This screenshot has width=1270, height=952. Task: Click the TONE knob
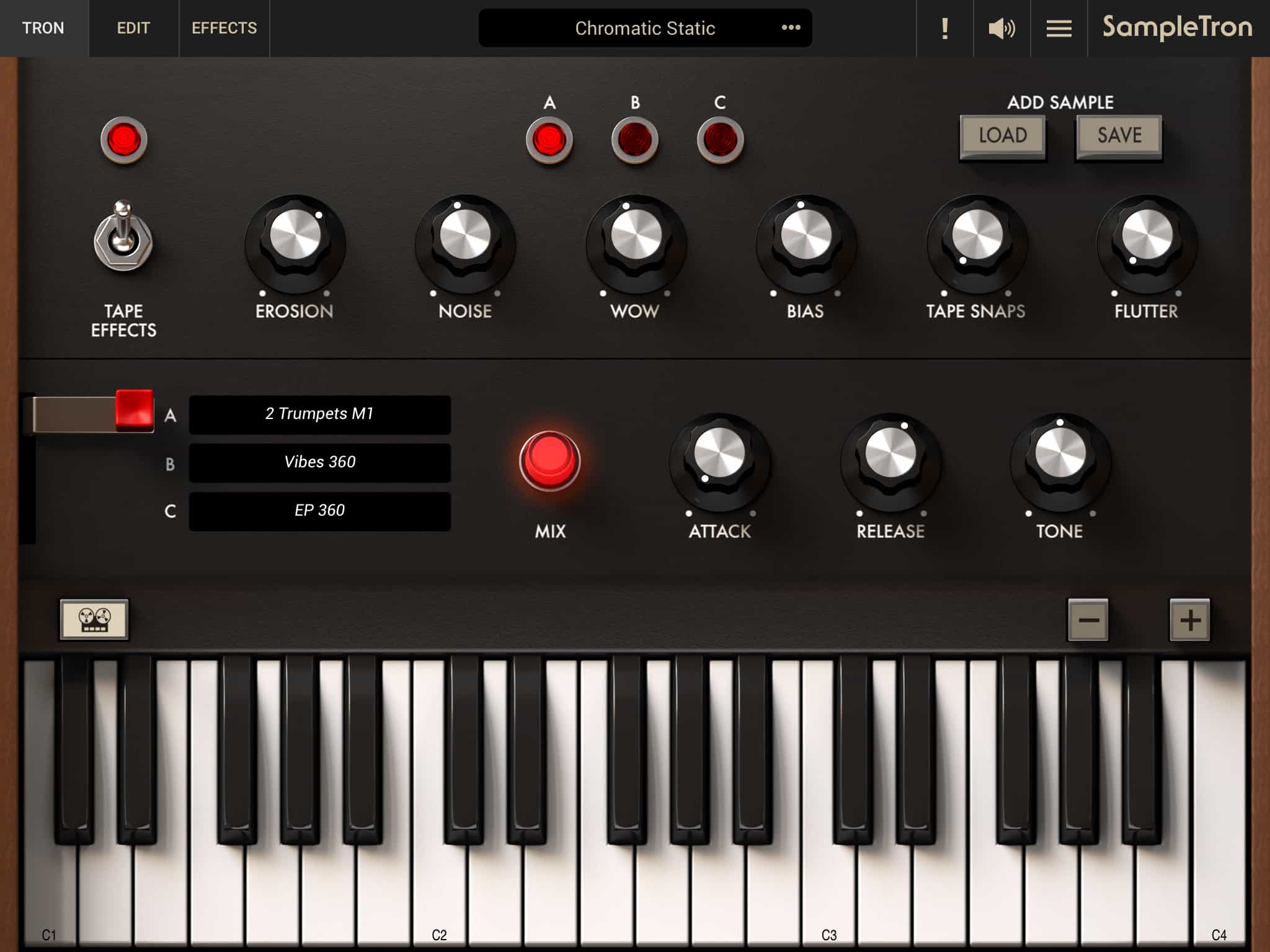click(1060, 461)
